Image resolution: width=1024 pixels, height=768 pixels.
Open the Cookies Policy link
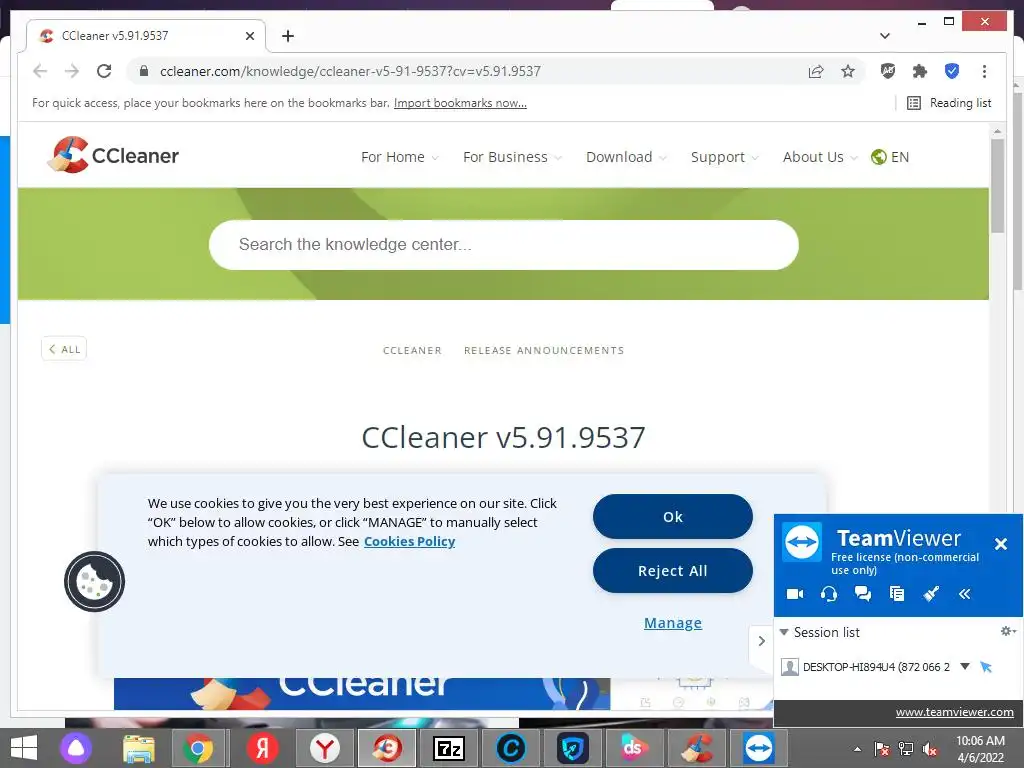[x=409, y=541]
